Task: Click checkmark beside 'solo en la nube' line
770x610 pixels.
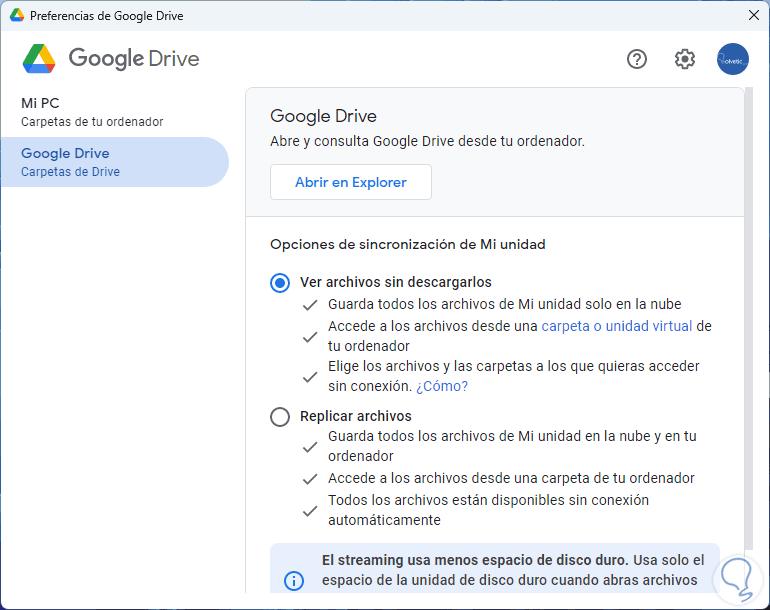Action: [310, 305]
